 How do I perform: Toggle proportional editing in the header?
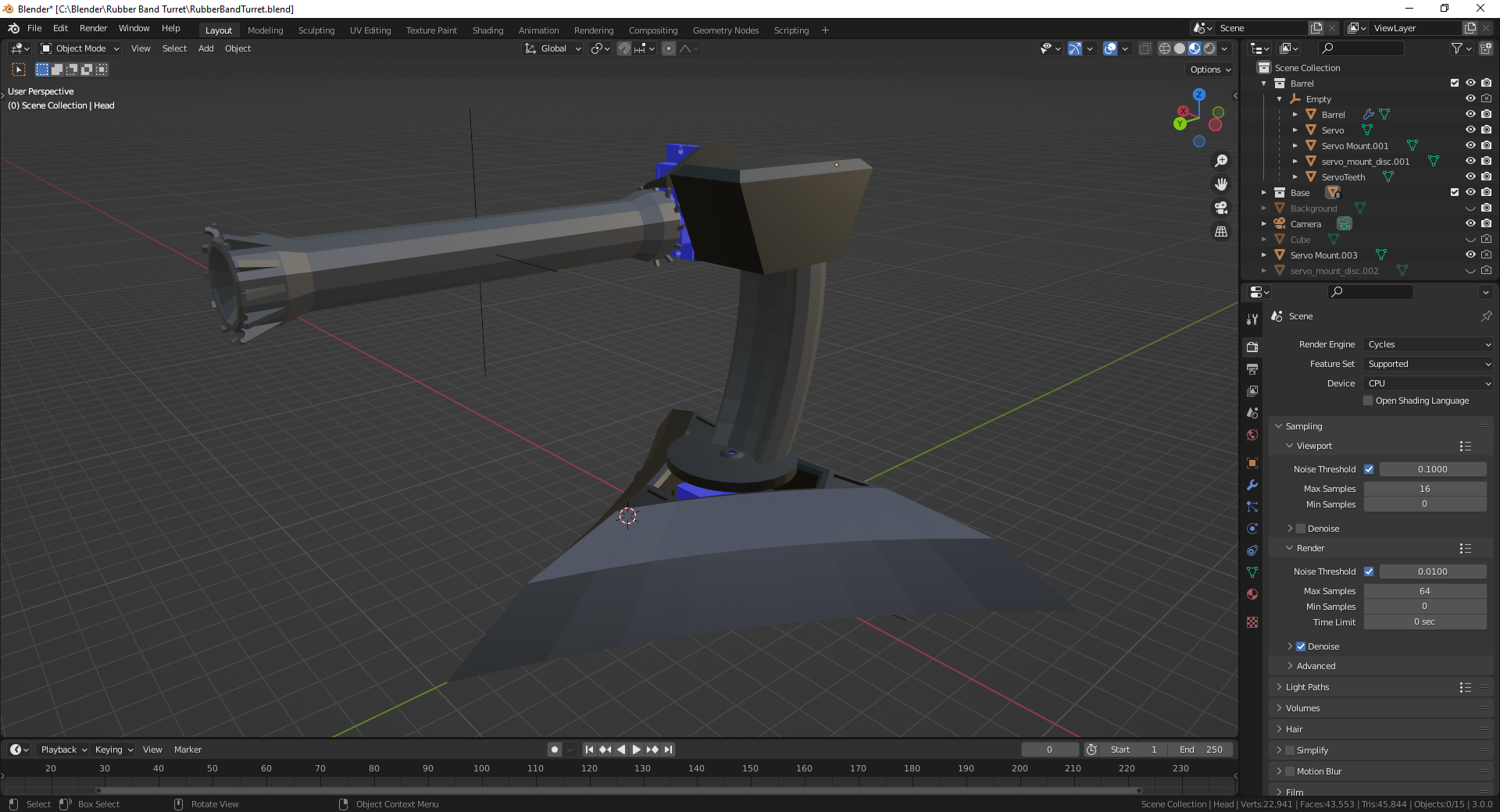click(668, 48)
